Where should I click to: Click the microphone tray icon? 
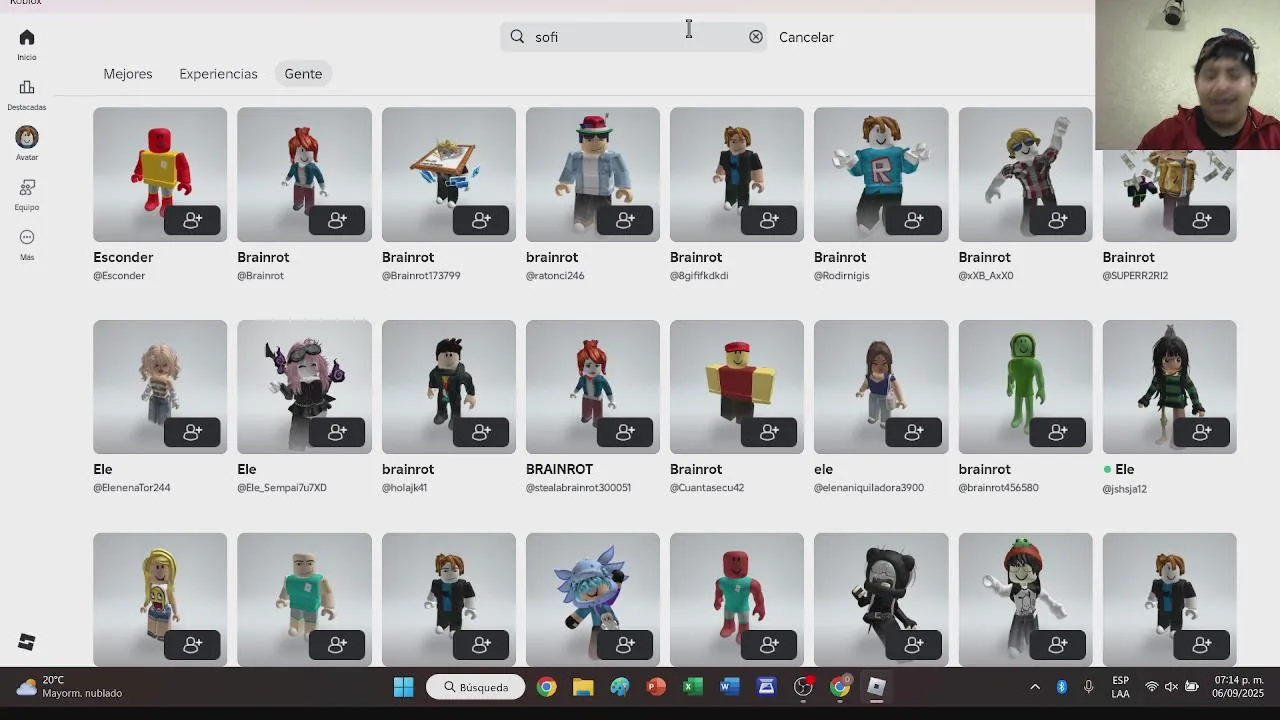point(1089,687)
